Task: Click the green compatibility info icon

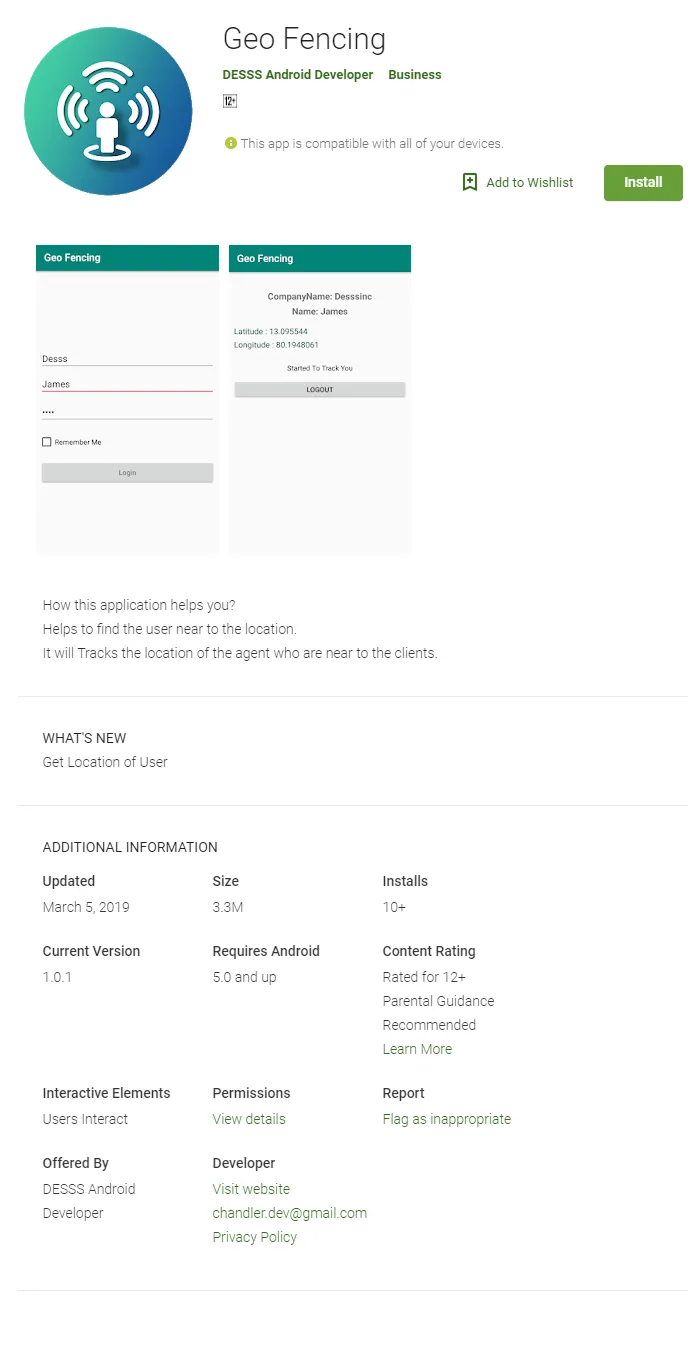Action: (x=231, y=143)
